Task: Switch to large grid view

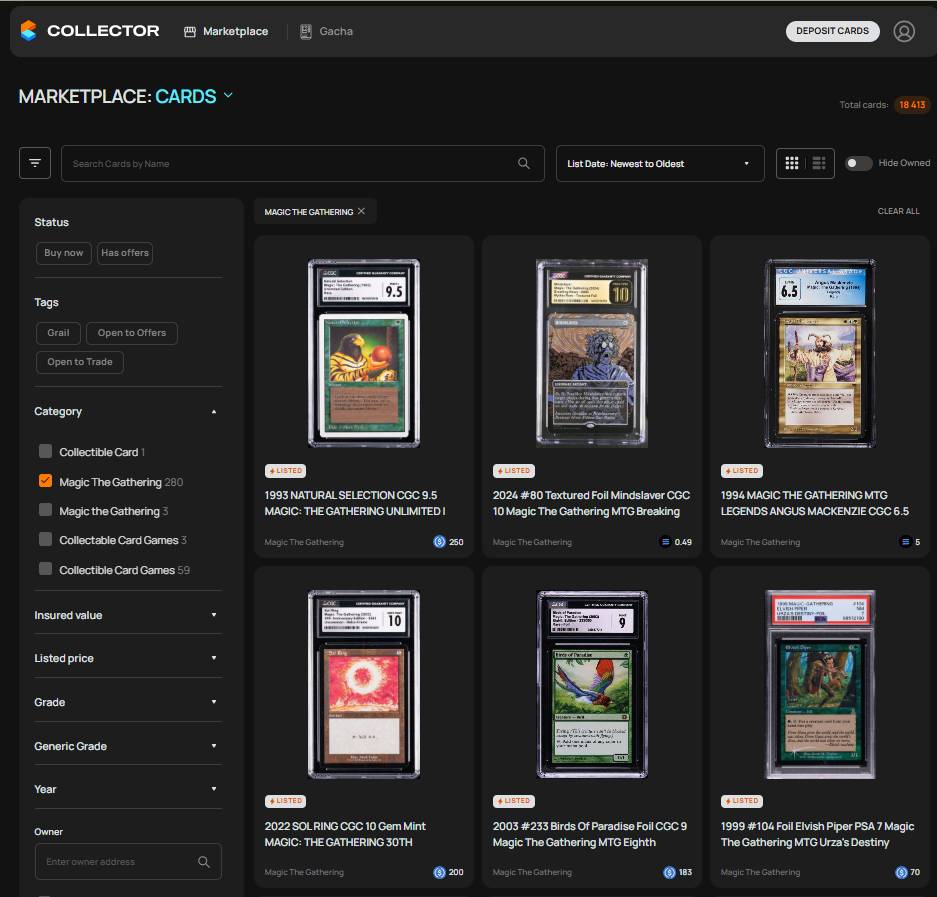Action: point(792,163)
